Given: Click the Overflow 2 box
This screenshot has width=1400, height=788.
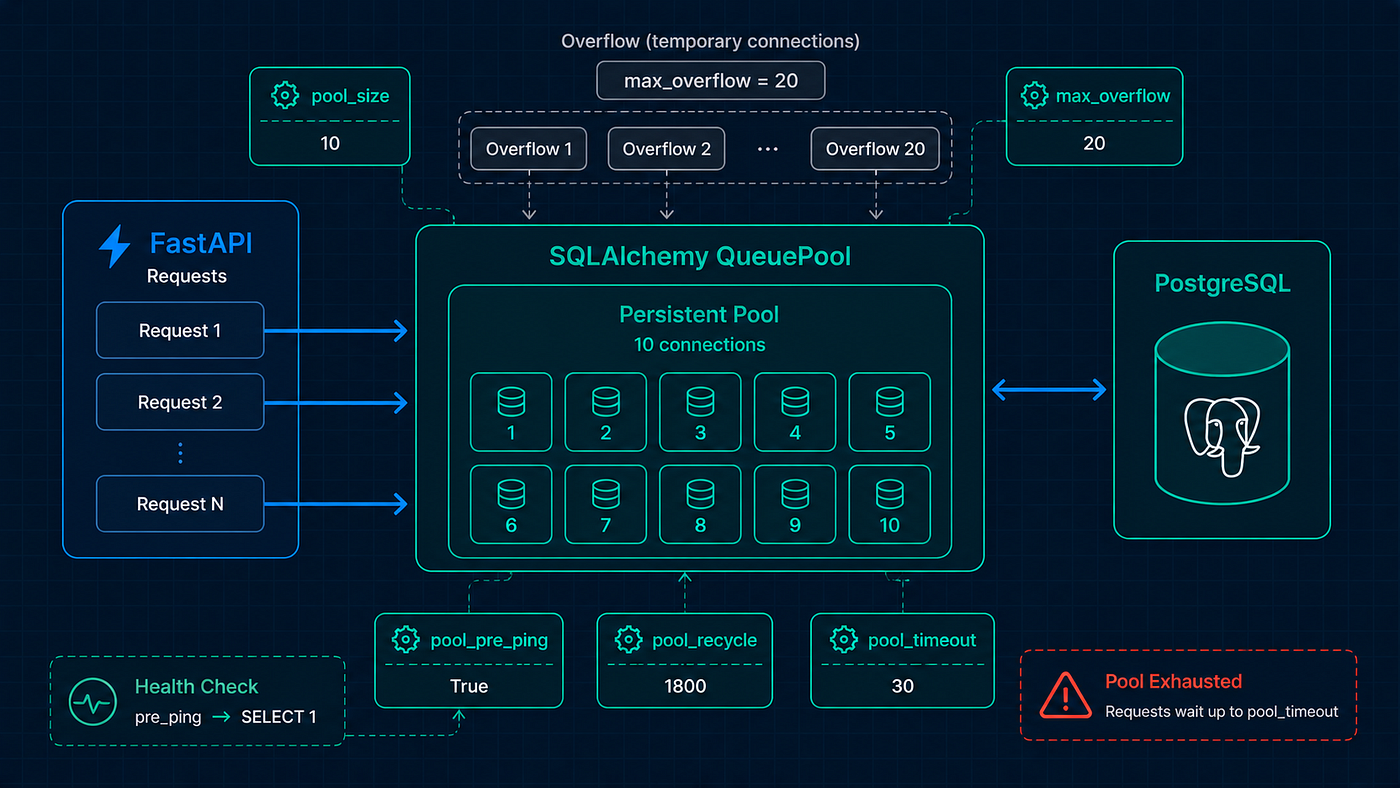Looking at the screenshot, I should point(667,149).
